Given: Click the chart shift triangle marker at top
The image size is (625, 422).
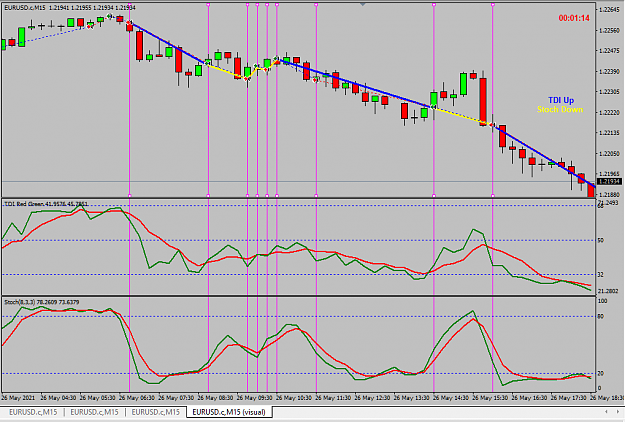Looking at the screenshot, I should point(362,4).
